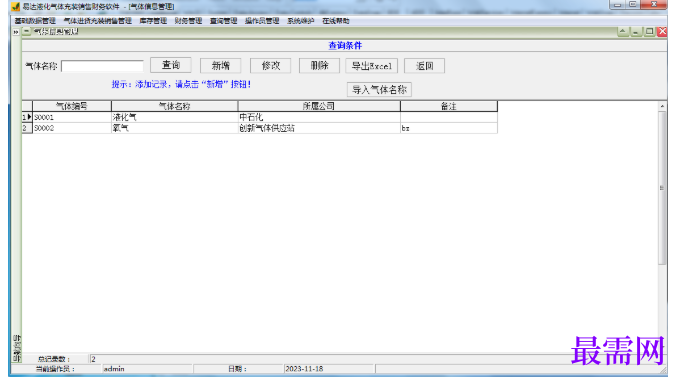Expand the sidebar with double-arrow icon
This screenshot has height=382, width=683.
click(x=16, y=32)
